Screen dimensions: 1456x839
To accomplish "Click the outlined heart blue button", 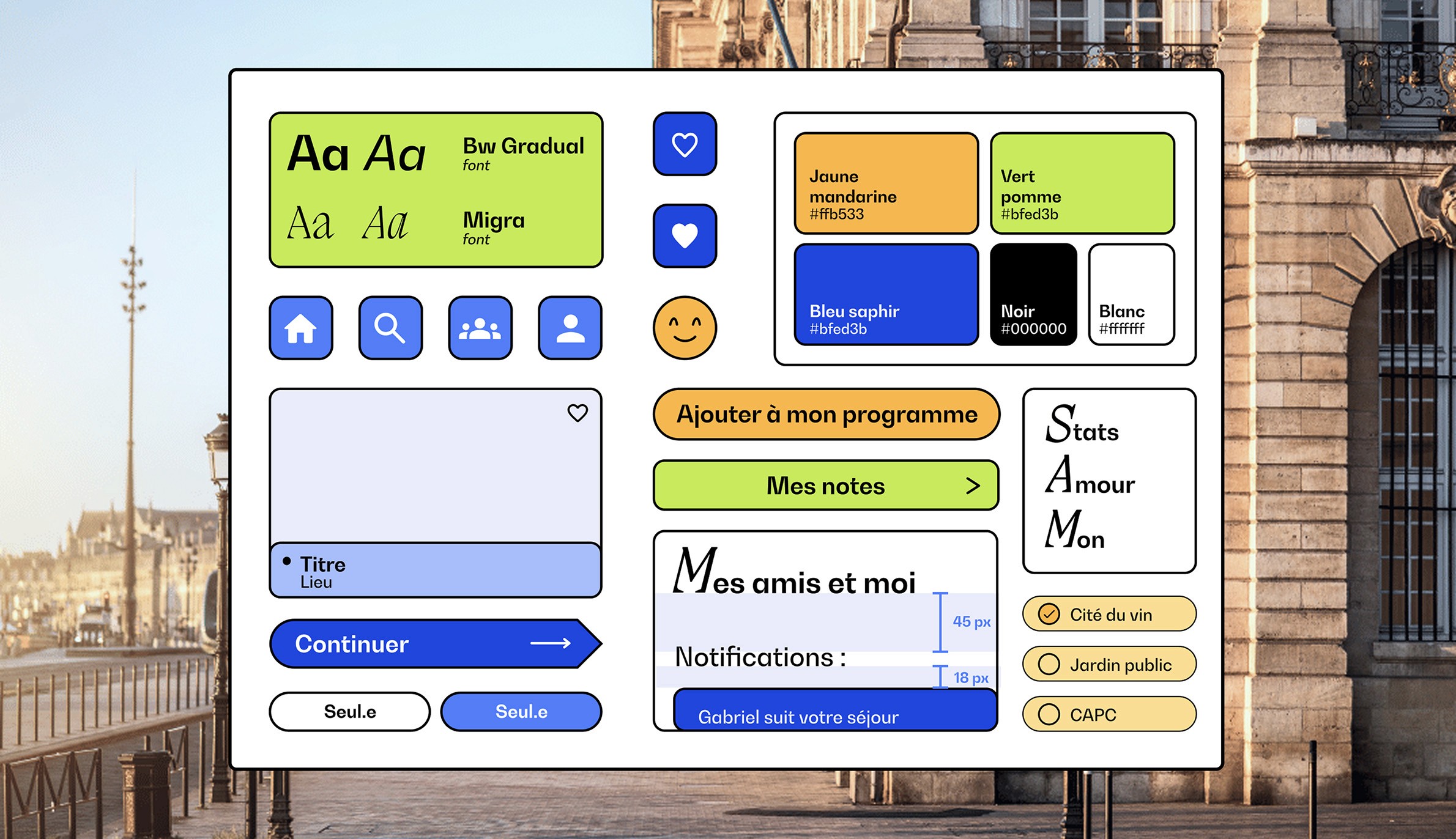I will pyautogui.click(x=685, y=144).
